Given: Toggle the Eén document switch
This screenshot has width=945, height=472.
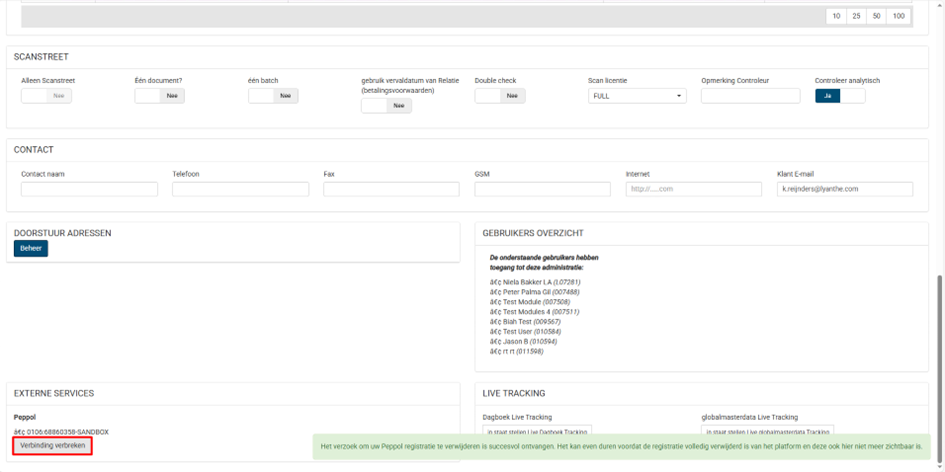Looking at the screenshot, I should point(159,96).
